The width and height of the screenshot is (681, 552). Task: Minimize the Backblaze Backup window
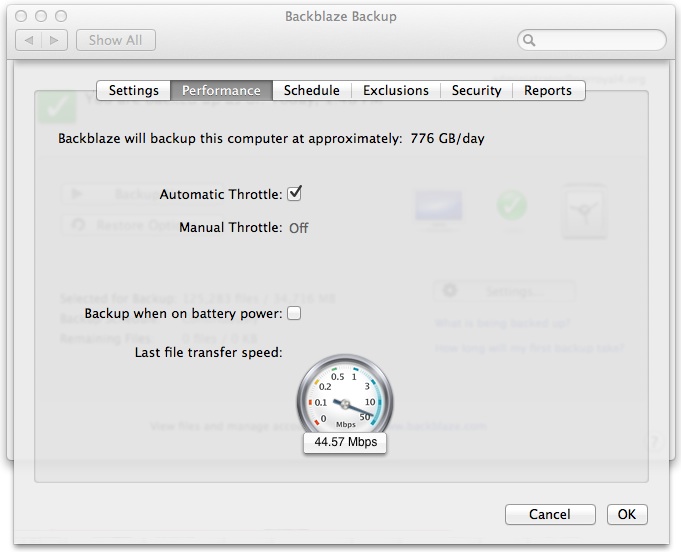tap(41, 16)
